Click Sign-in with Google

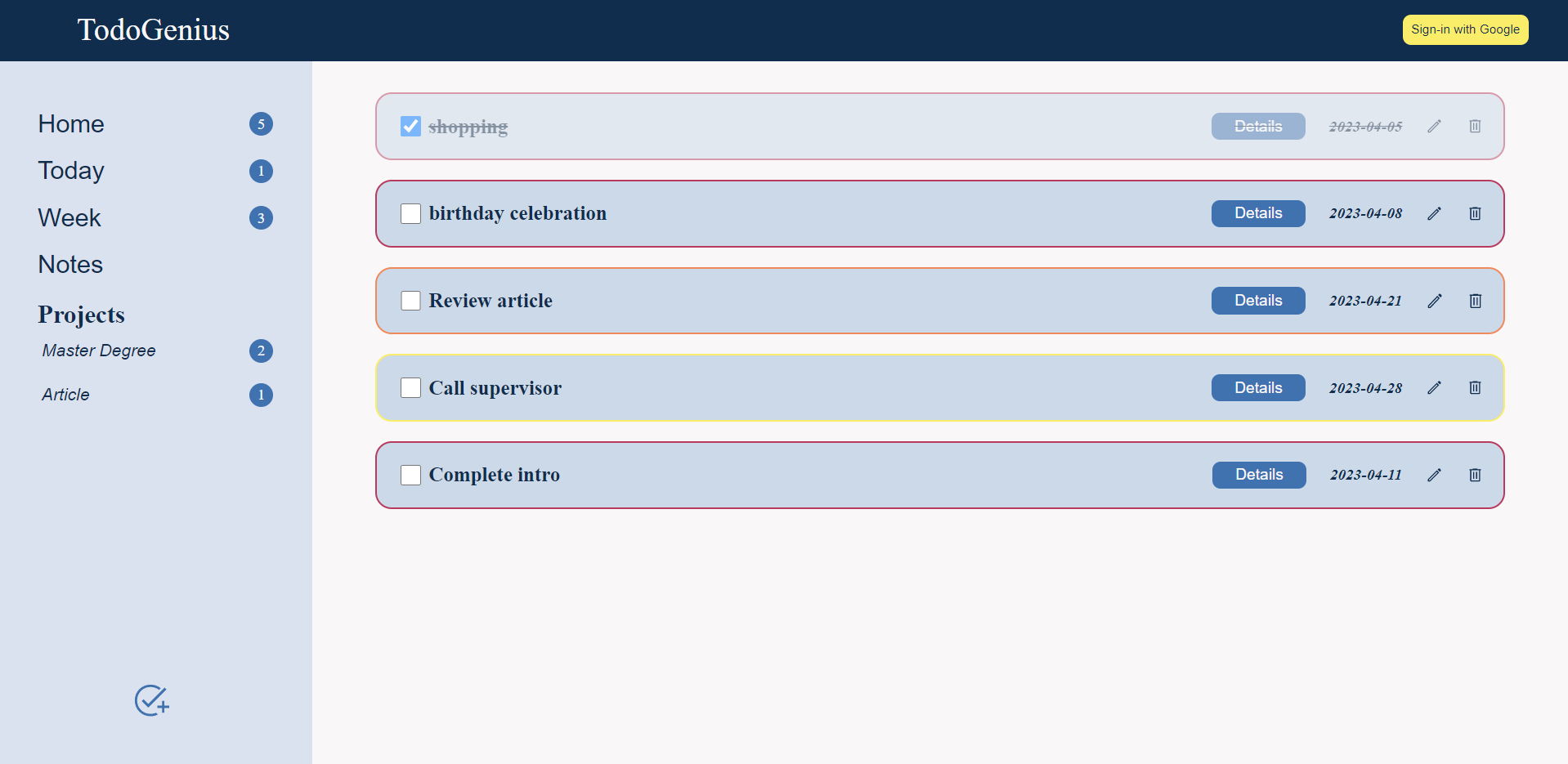(1464, 29)
